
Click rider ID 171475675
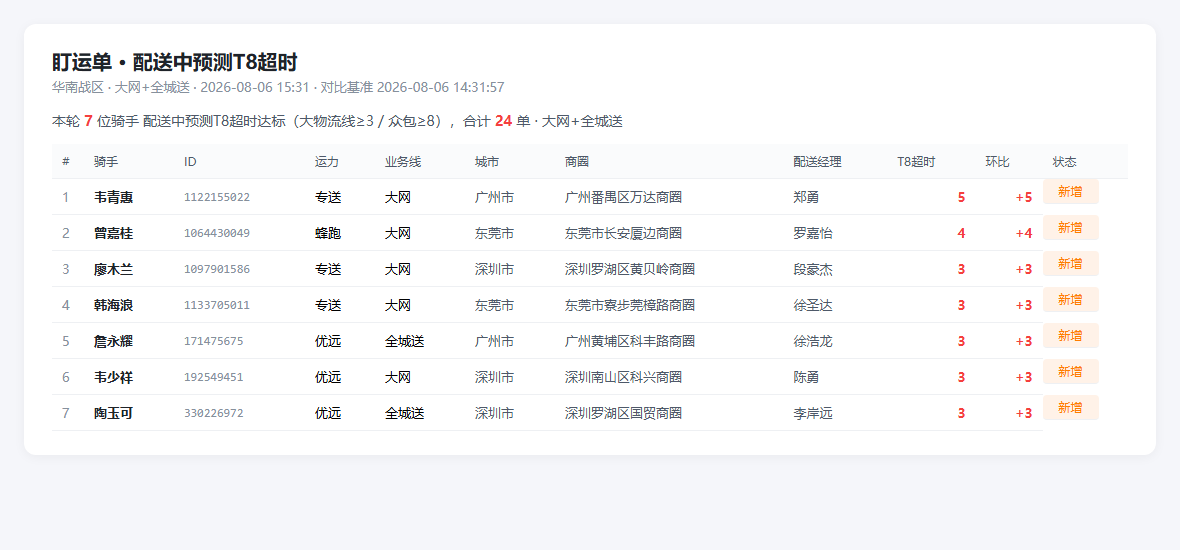[214, 342]
